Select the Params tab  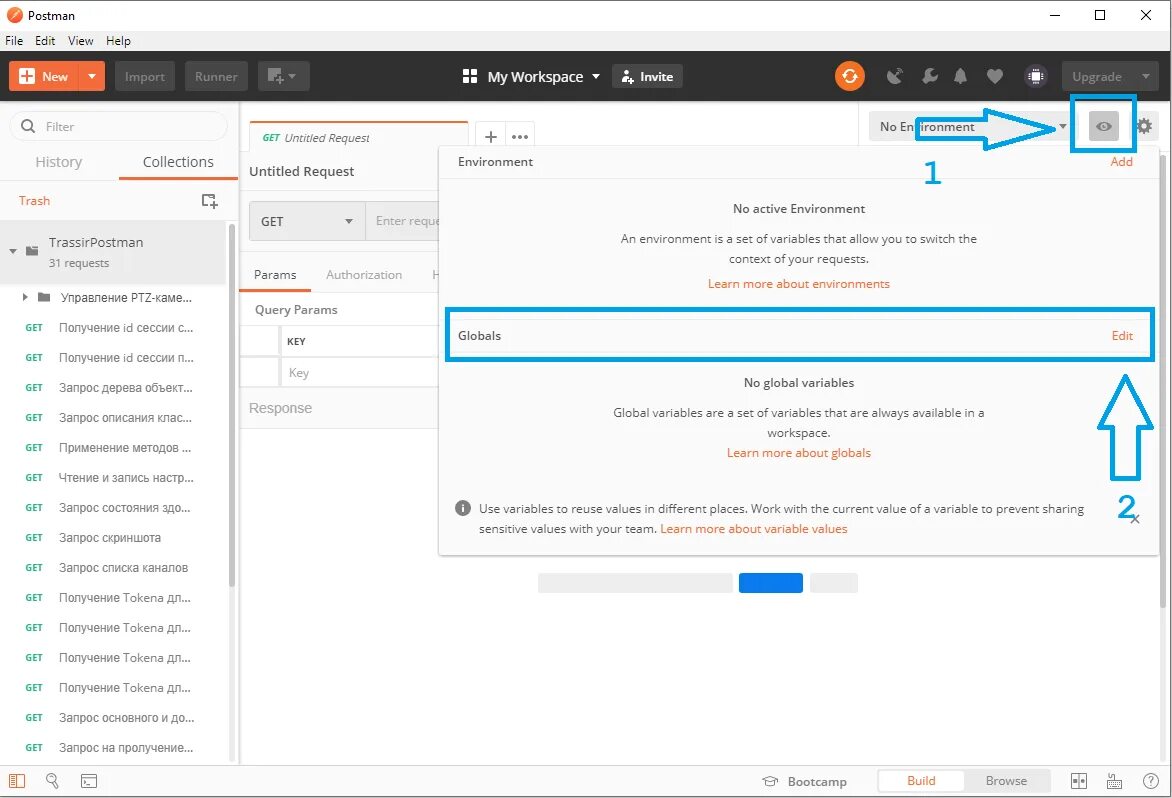[275, 274]
